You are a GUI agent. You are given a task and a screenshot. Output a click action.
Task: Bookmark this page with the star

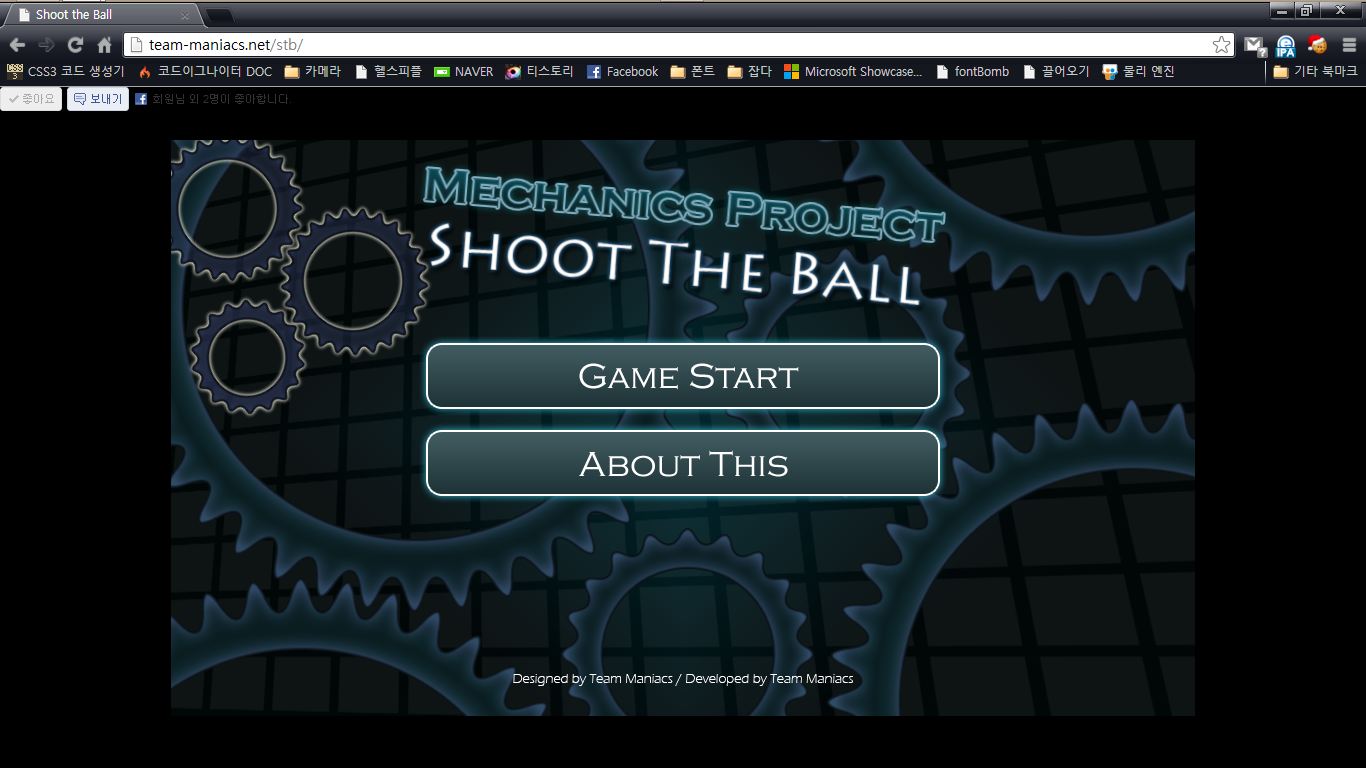1221,45
